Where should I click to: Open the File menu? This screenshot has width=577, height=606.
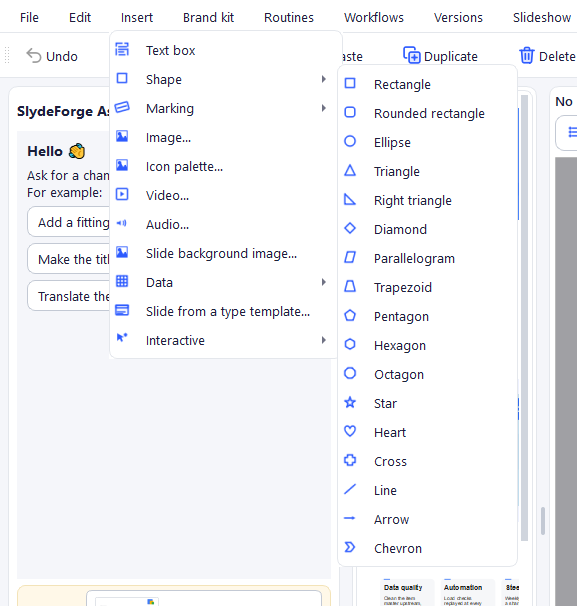pos(29,17)
